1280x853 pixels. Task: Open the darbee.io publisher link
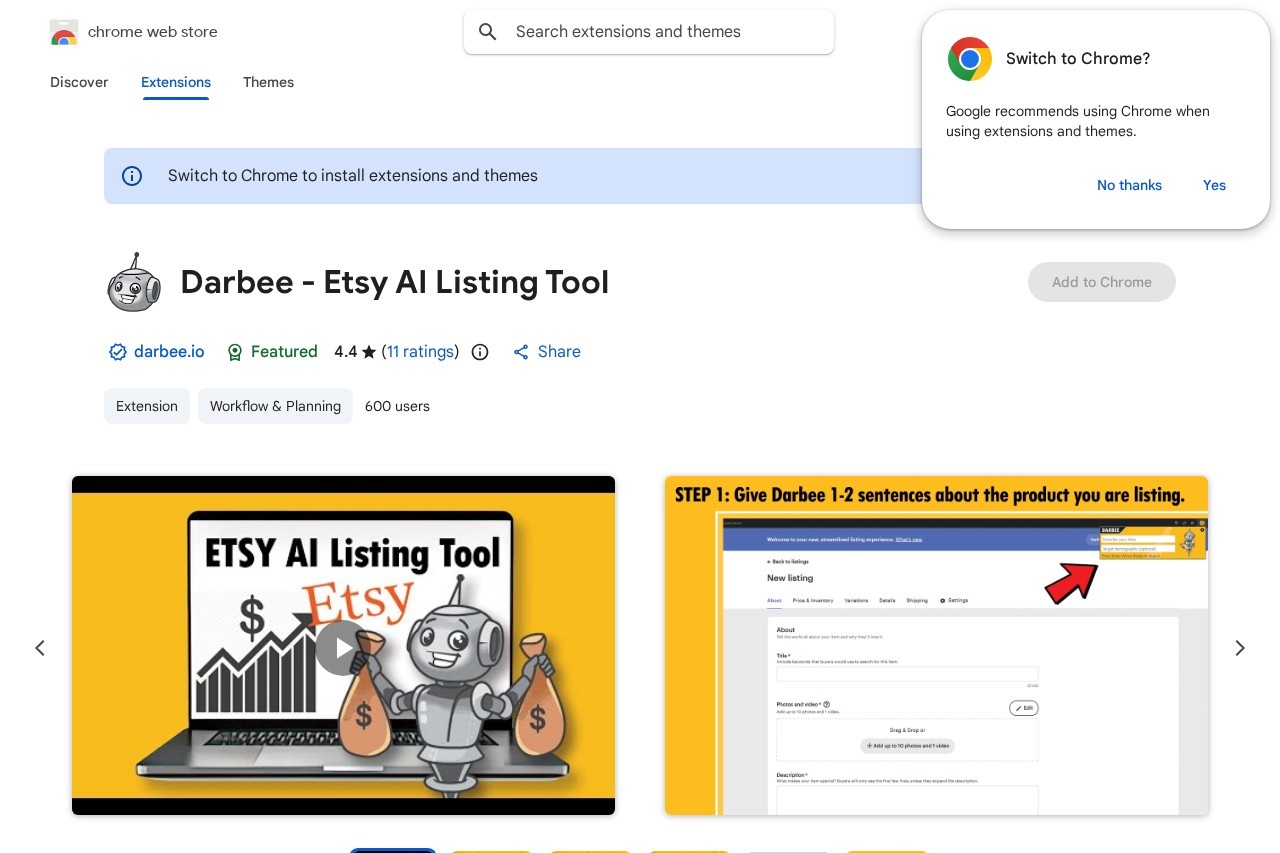pos(168,352)
